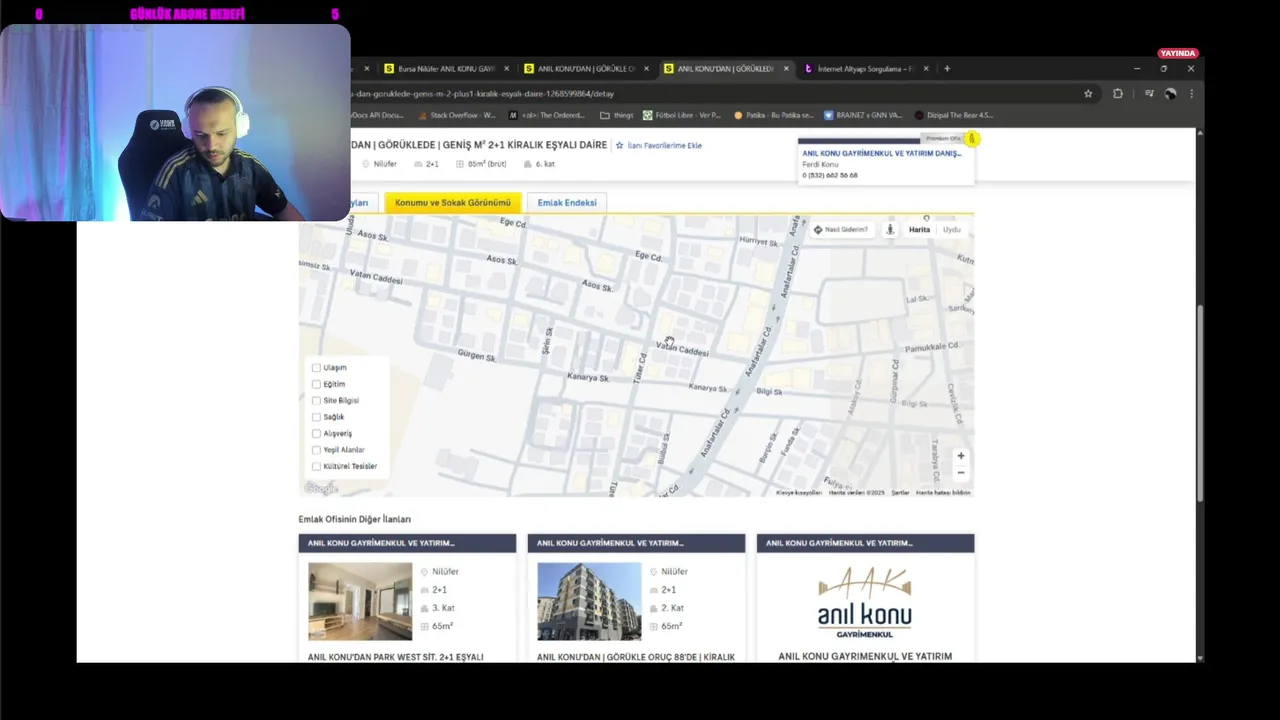Click the Anıl Konu Gayrimenkul logo card

tap(865, 601)
